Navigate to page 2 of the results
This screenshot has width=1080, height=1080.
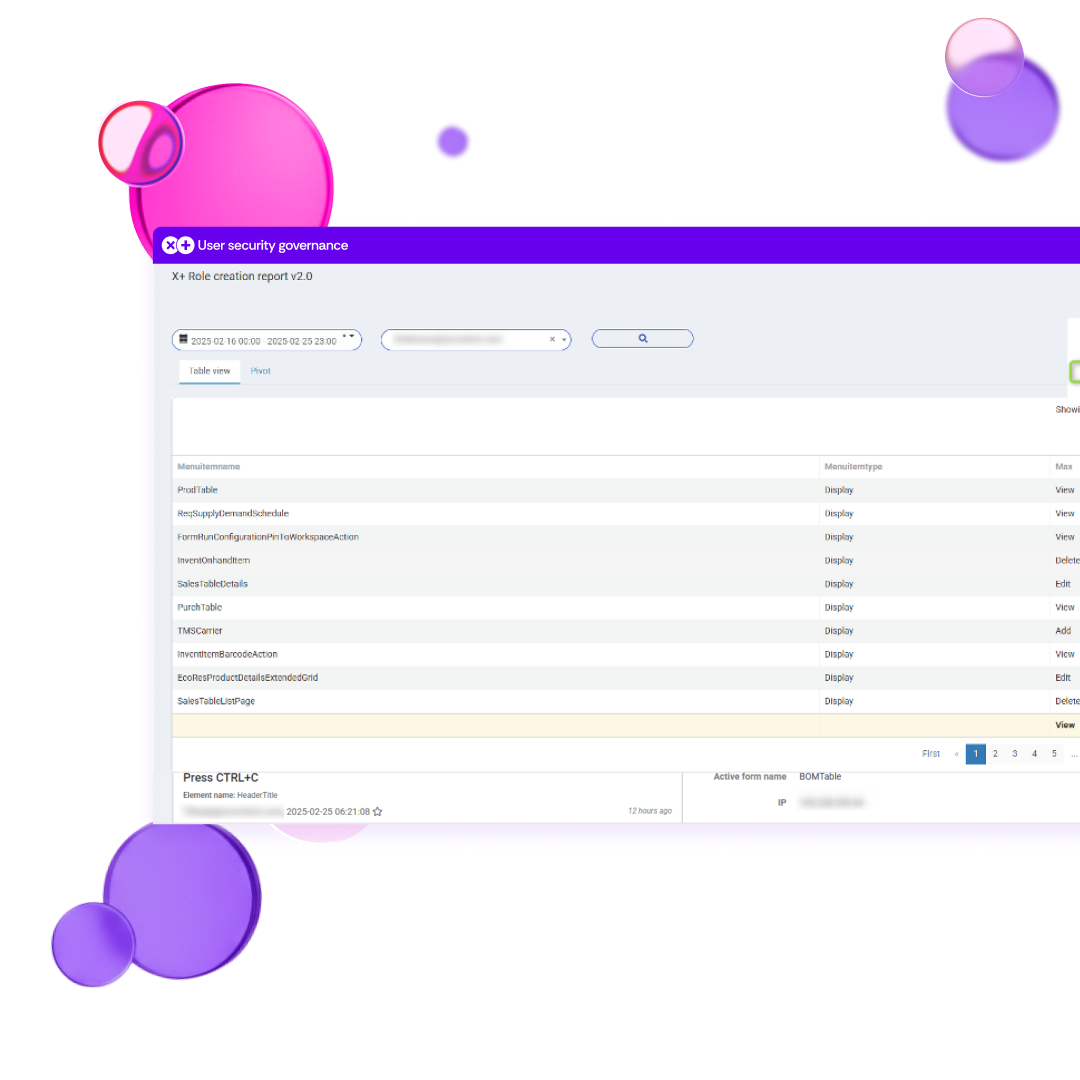click(x=995, y=753)
